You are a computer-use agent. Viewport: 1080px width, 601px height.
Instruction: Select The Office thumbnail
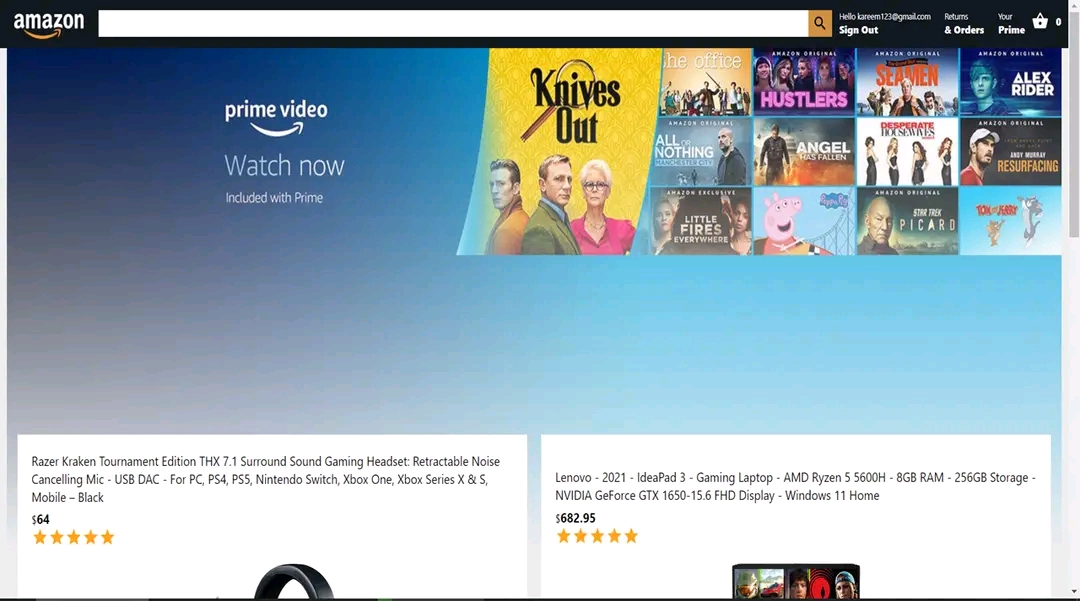(x=705, y=82)
